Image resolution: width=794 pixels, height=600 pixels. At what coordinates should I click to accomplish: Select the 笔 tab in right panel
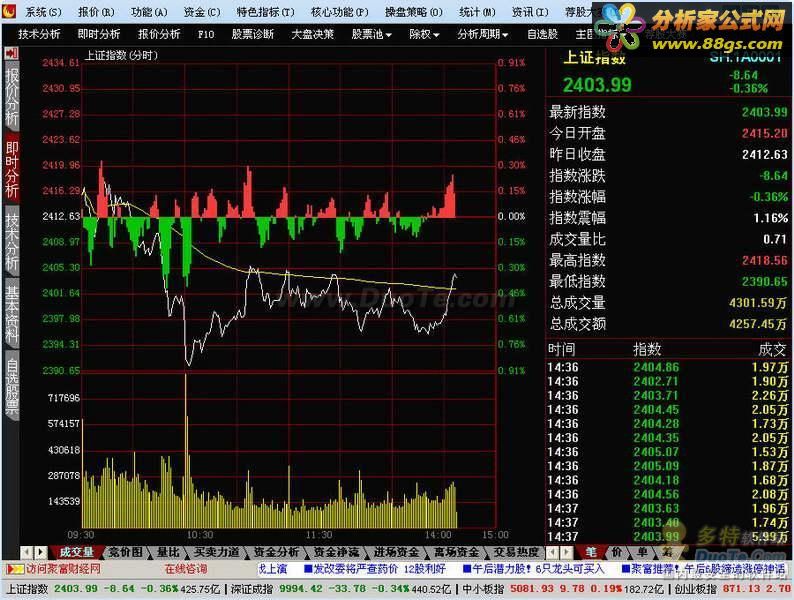[591, 552]
